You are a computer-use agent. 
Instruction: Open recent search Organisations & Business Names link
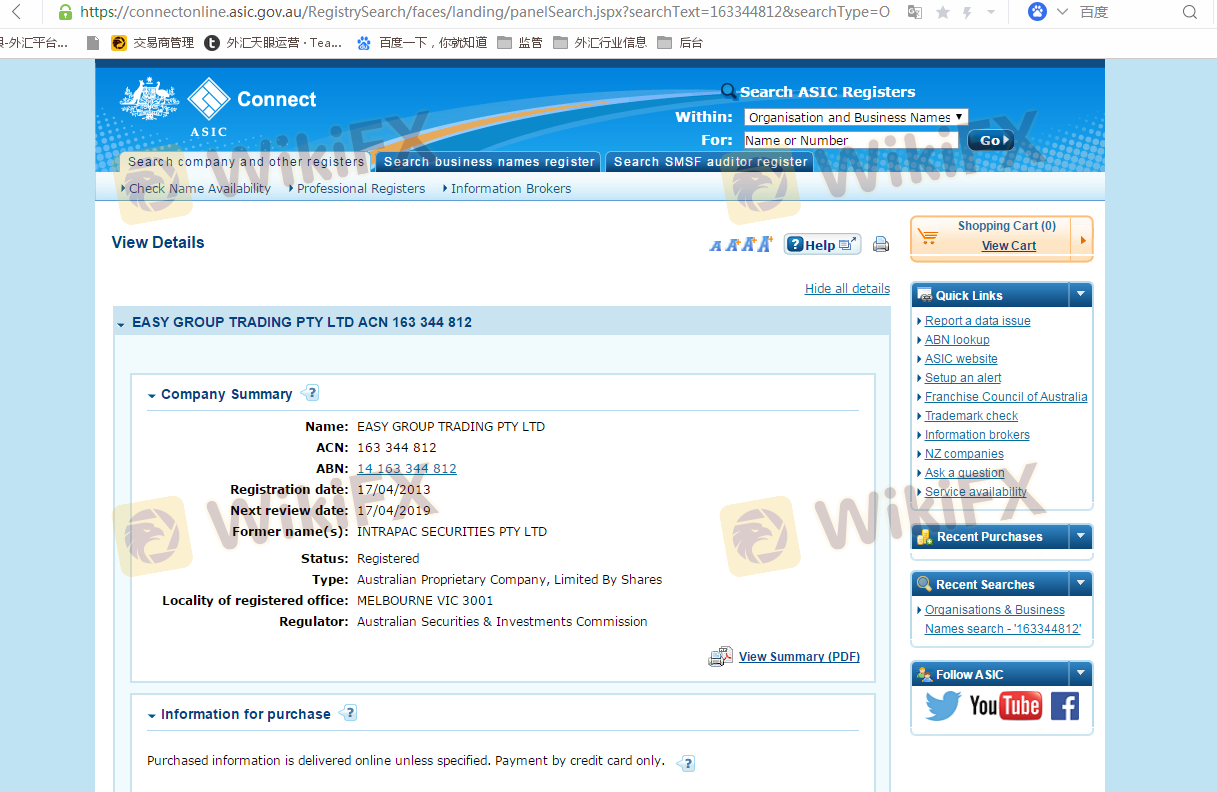coord(1003,619)
